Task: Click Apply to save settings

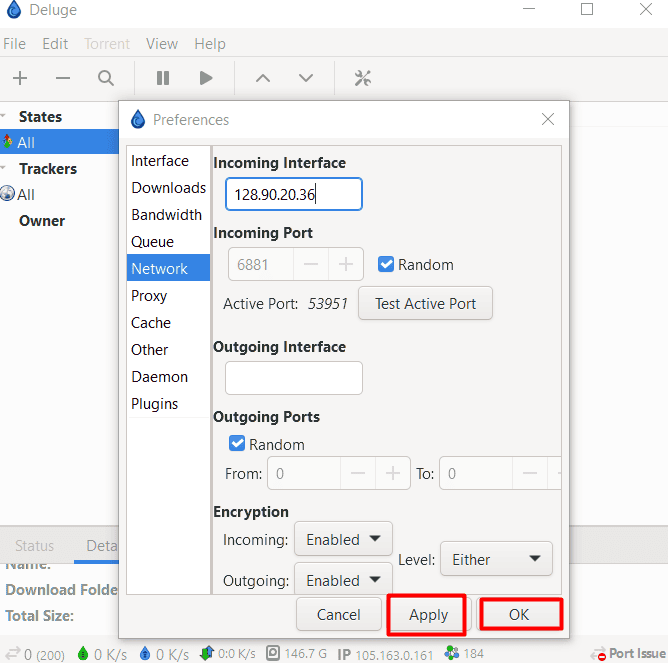Action: 428,615
